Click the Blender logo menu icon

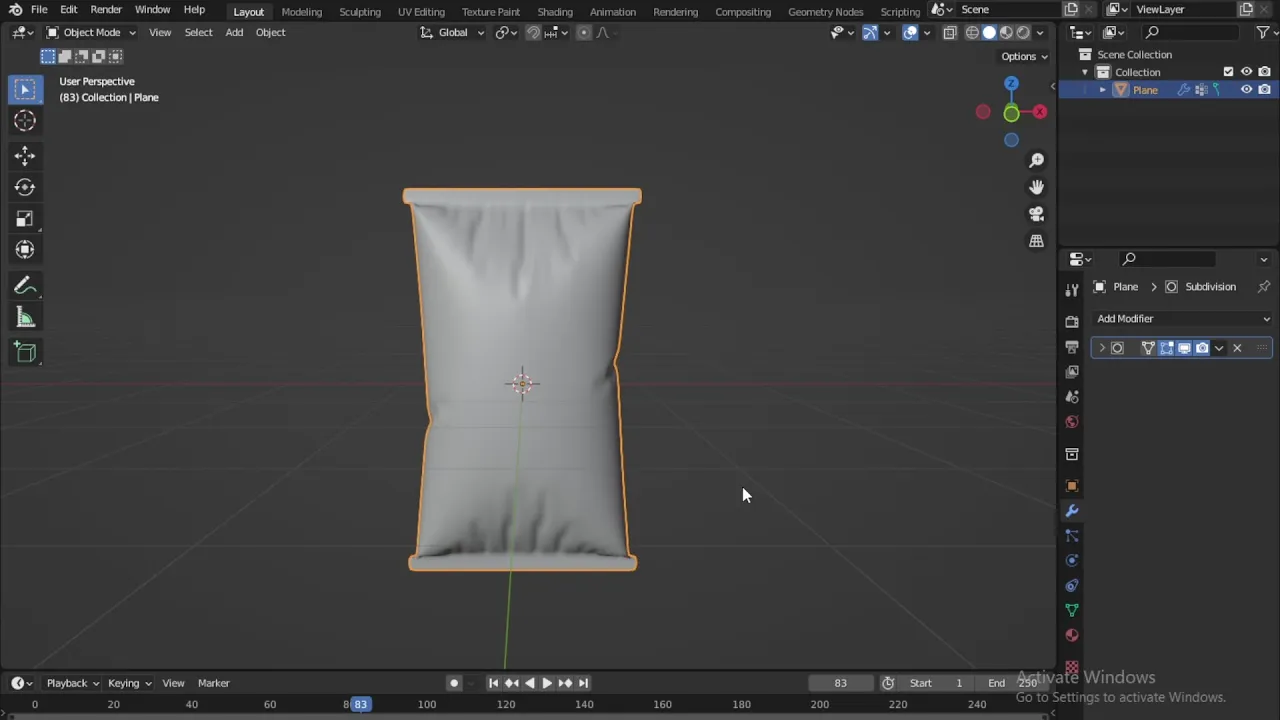point(15,10)
